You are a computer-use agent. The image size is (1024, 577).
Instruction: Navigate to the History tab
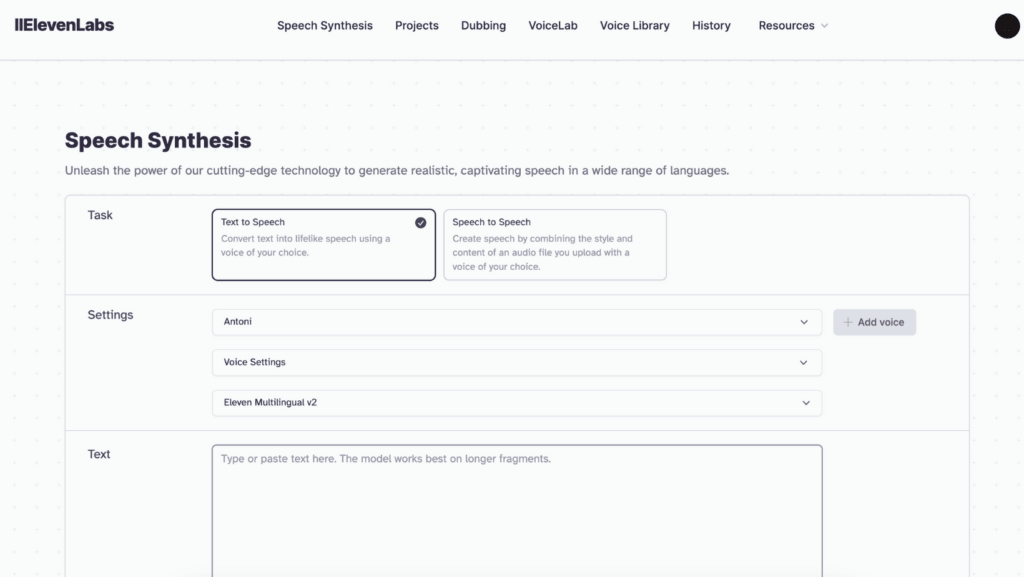711,25
